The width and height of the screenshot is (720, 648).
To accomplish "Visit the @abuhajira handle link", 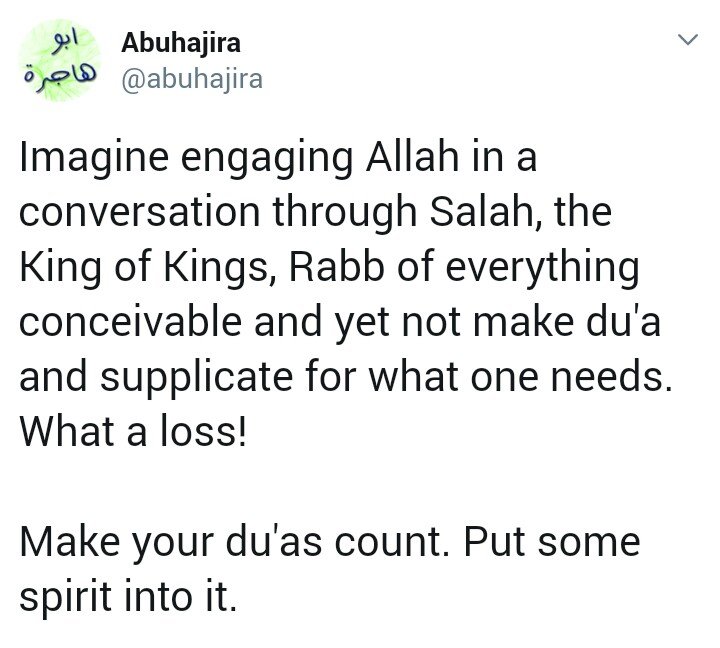I will coord(191,78).
